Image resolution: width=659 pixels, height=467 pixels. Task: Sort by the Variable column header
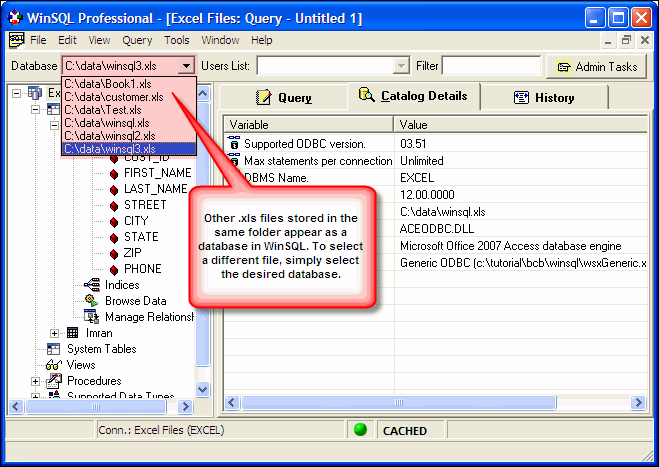(x=308, y=124)
